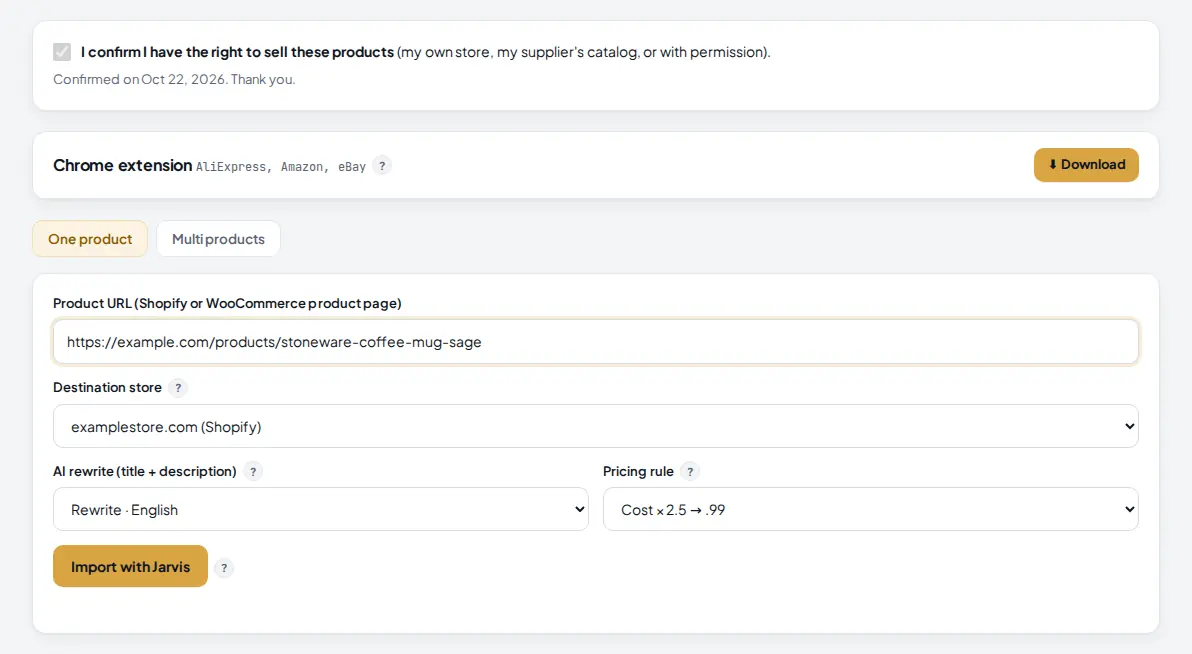Image resolution: width=1192 pixels, height=654 pixels.
Task: Expand the AI rewrite language dropdown
Action: [x=321, y=510]
